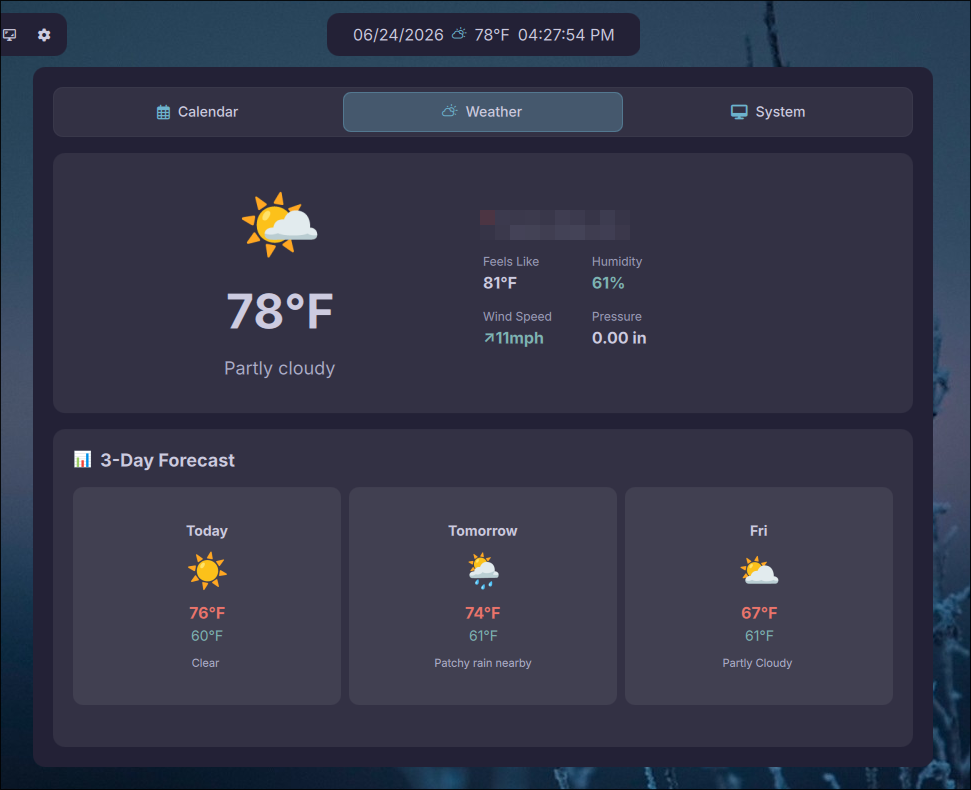Click the Partly cloudy condition text
This screenshot has width=971, height=790.
coord(279,368)
